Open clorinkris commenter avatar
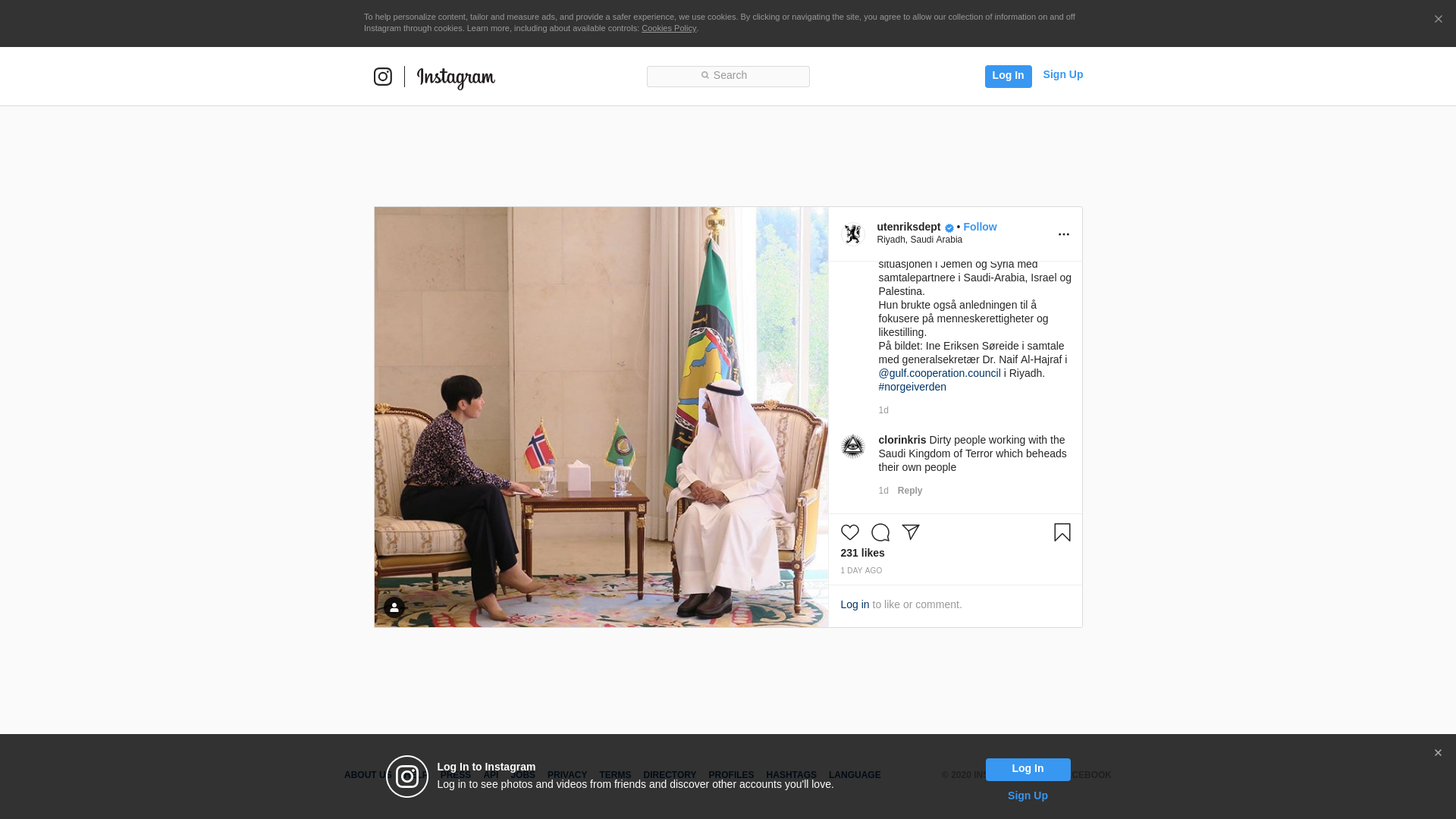1456x819 pixels. tap(853, 447)
